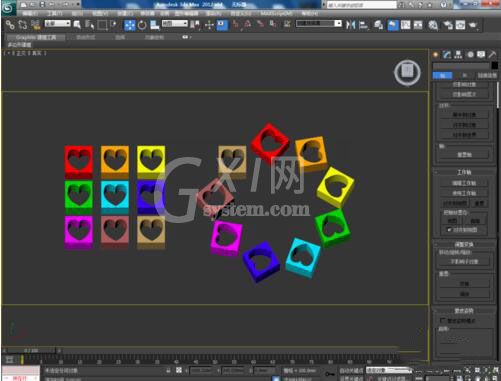Click the Auto Key button
The height and width of the screenshot is (381, 501).
click(351, 370)
